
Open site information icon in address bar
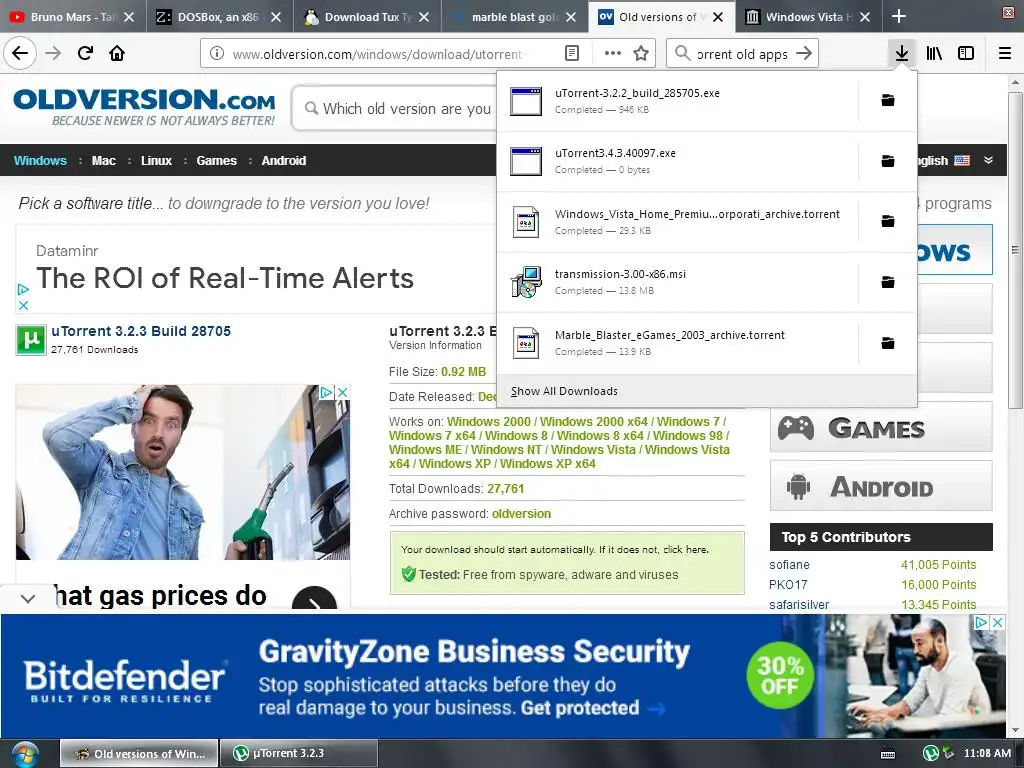[x=217, y=54]
